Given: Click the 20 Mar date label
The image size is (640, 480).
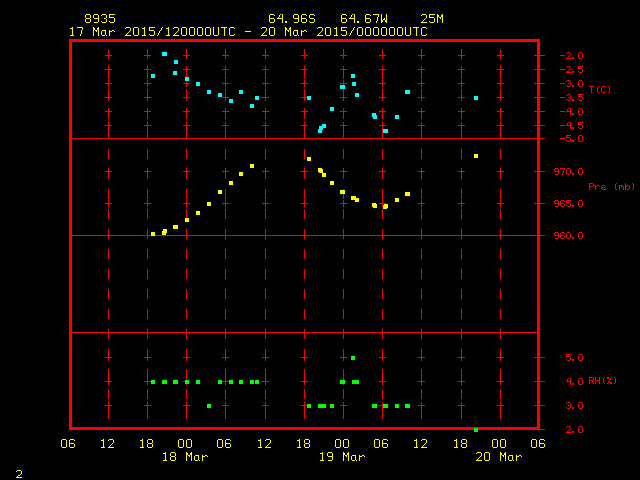Looking at the screenshot, I should pyautogui.click(x=499, y=457).
